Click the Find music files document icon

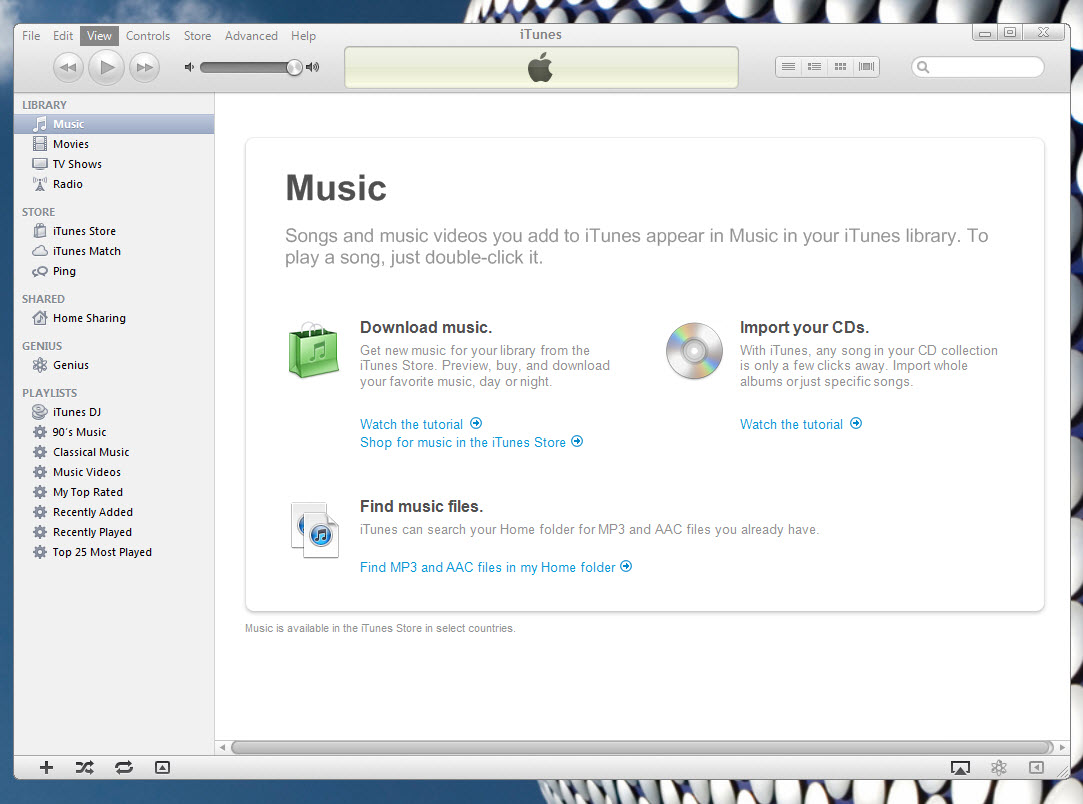coord(315,530)
